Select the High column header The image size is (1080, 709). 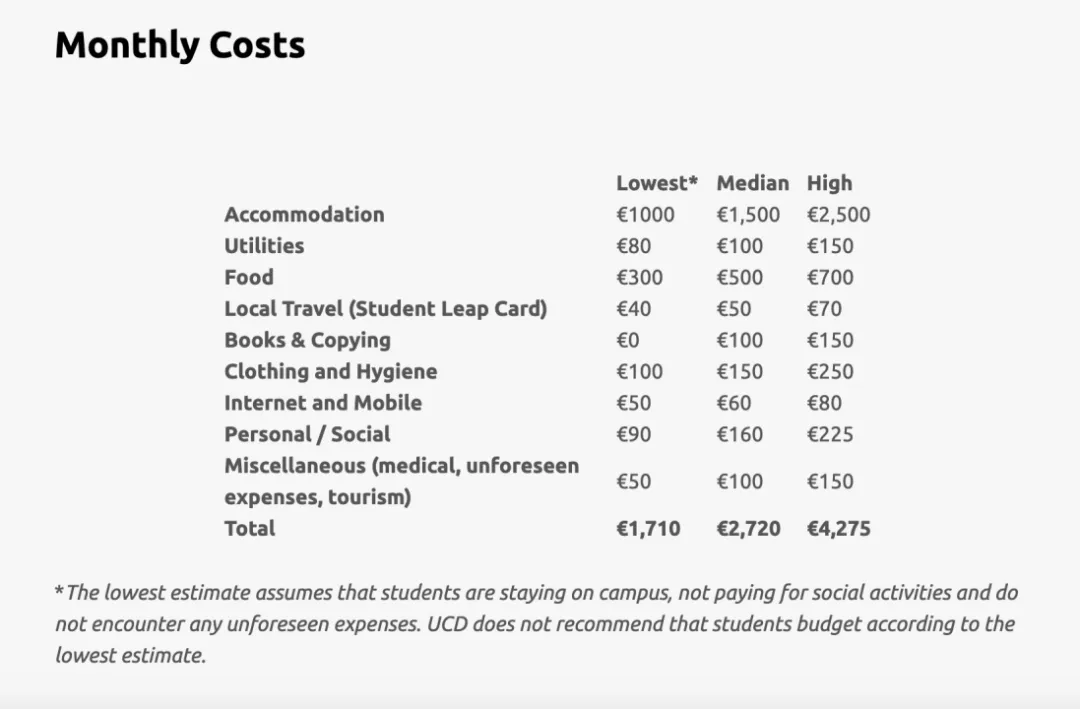tap(829, 183)
